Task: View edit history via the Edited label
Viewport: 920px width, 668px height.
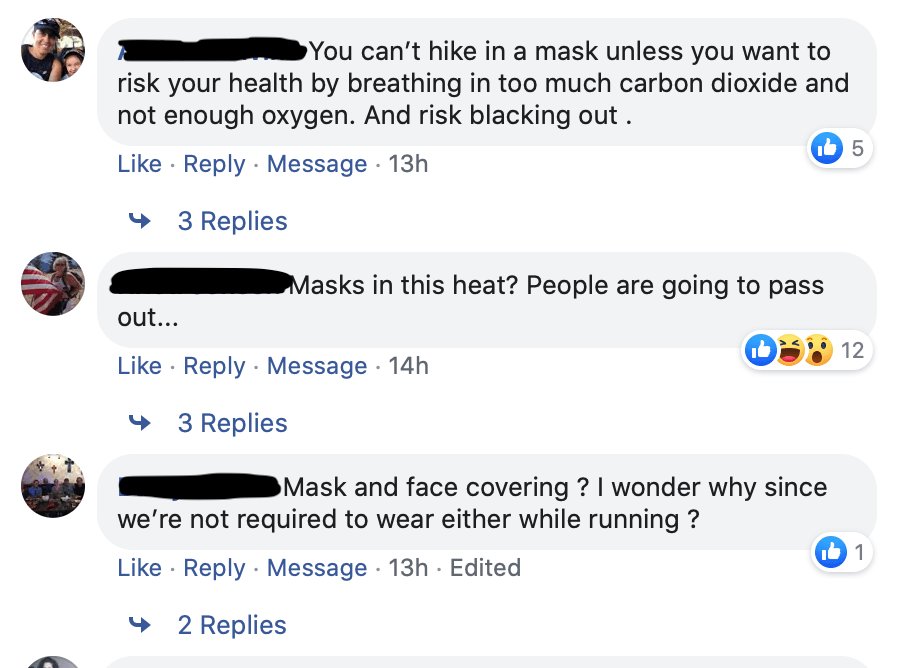Action: (485, 568)
